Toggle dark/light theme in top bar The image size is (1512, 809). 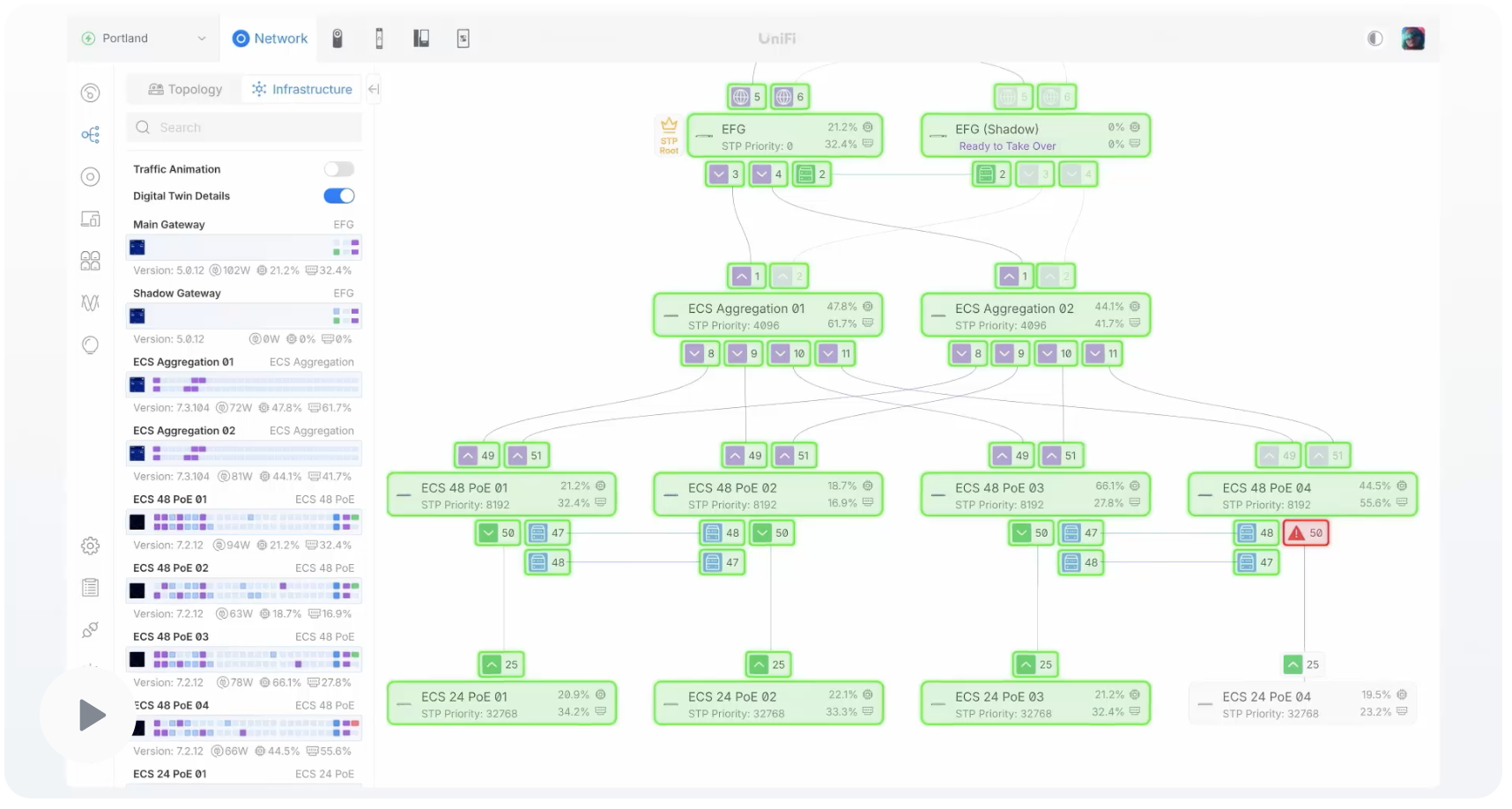point(1375,39)
